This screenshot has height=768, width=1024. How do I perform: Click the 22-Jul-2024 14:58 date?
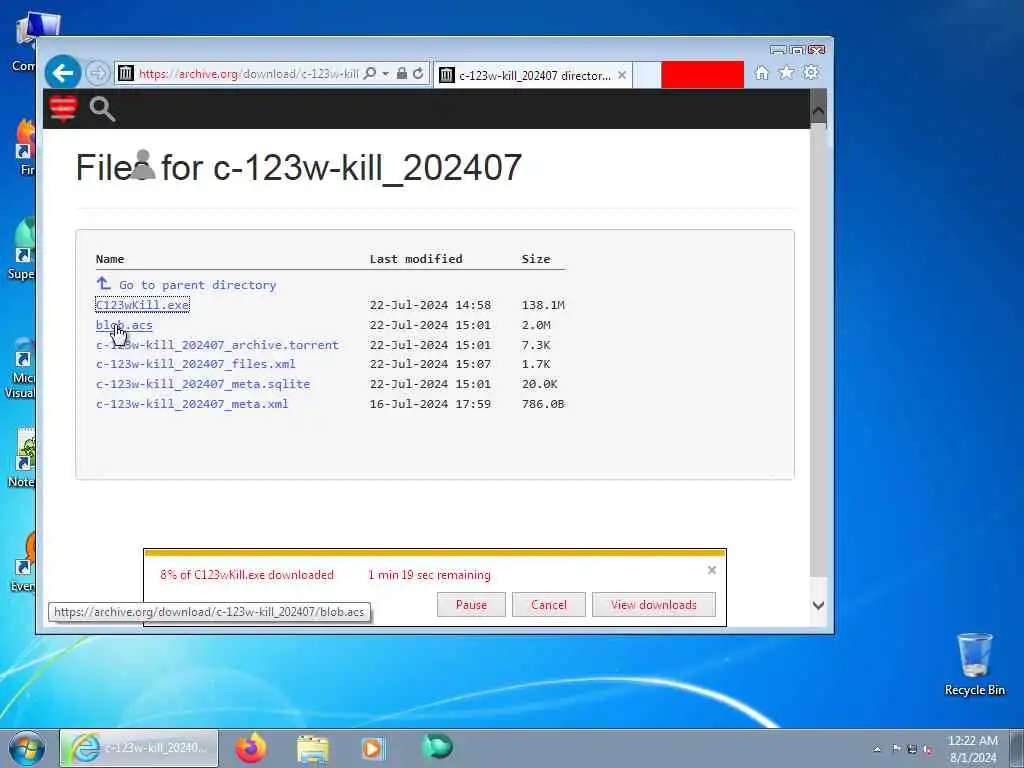(x=430, y=304)
